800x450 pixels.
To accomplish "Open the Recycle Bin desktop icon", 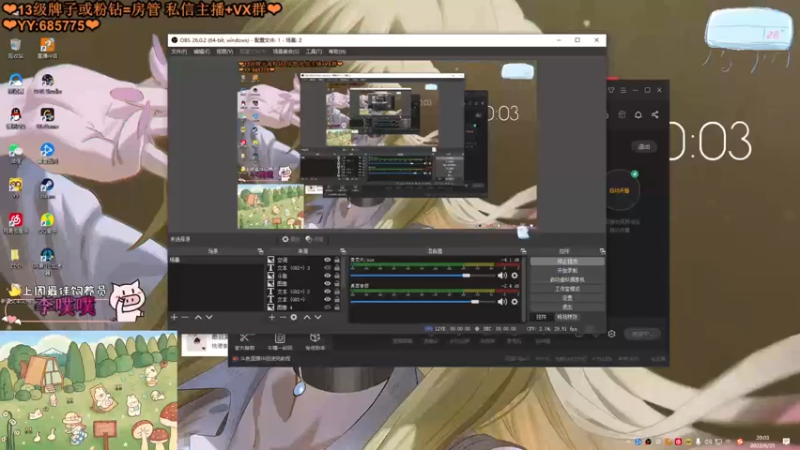I will (x=15, y=48).
